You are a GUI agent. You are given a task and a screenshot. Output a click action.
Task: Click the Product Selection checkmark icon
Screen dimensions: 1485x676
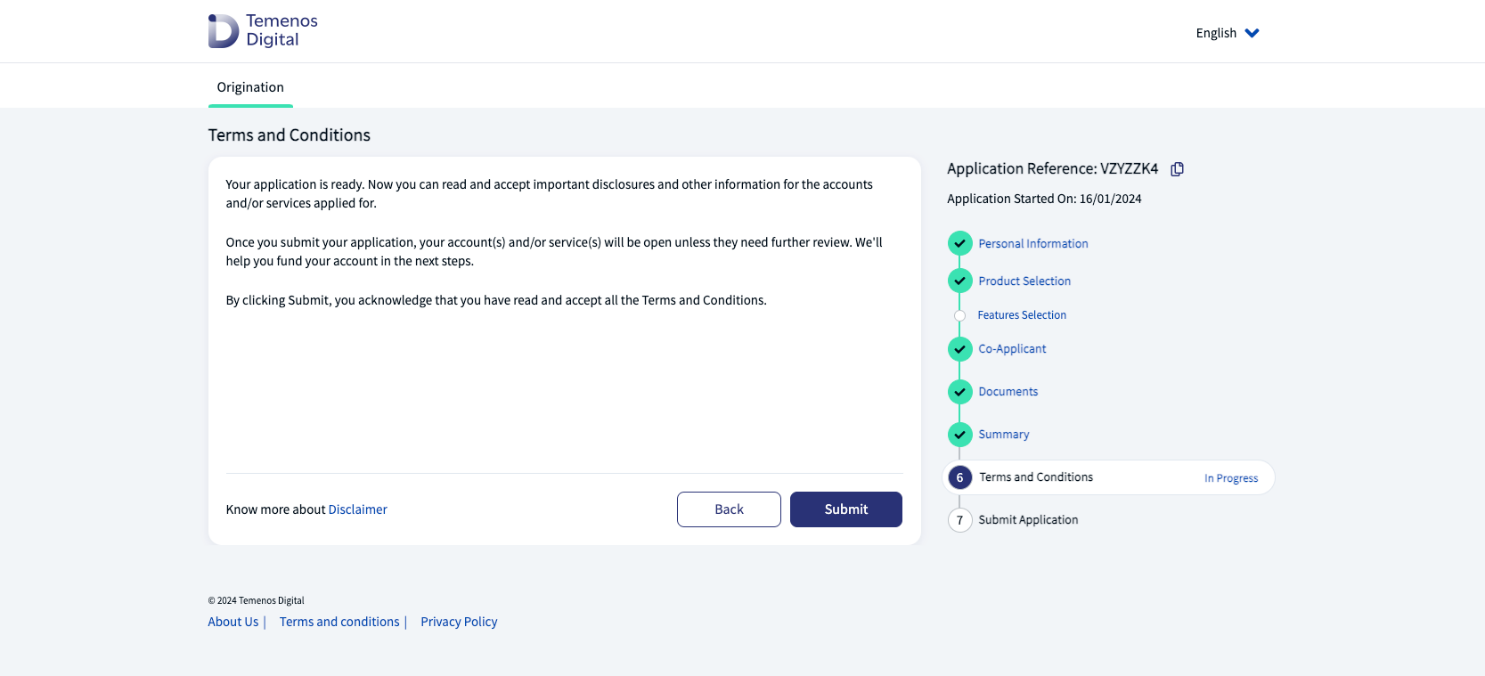tap(960, 281)
